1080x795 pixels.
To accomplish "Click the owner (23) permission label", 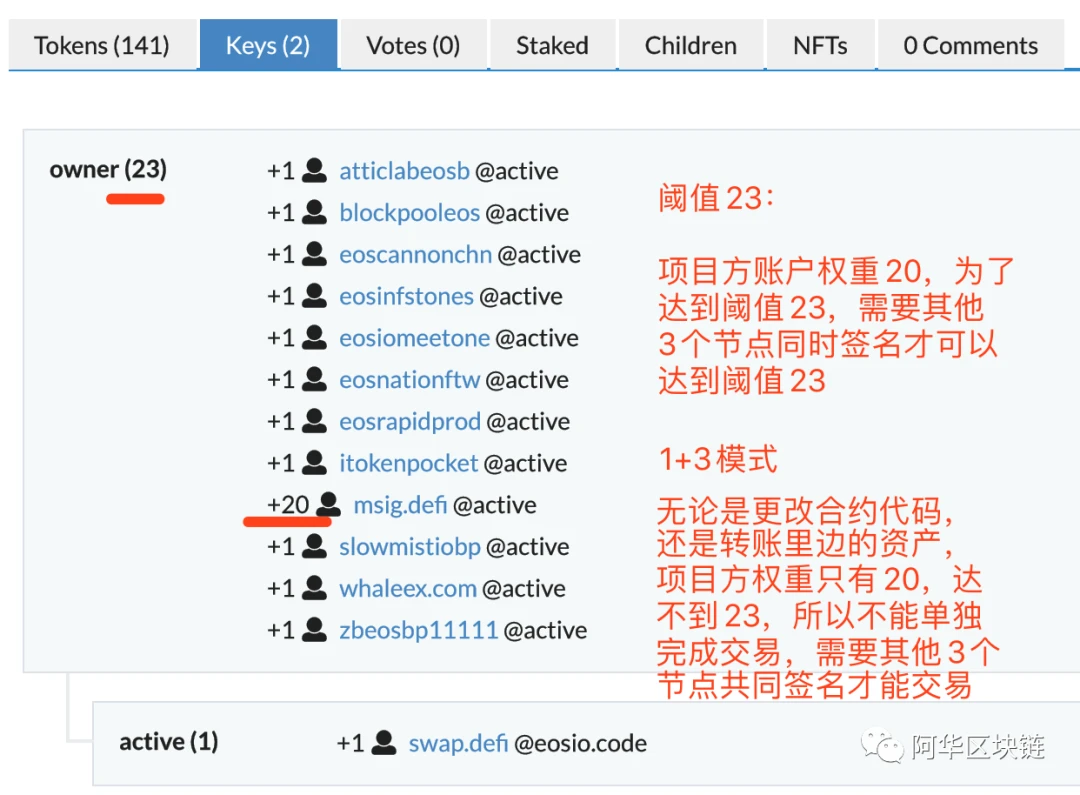I will click(108, 169).
